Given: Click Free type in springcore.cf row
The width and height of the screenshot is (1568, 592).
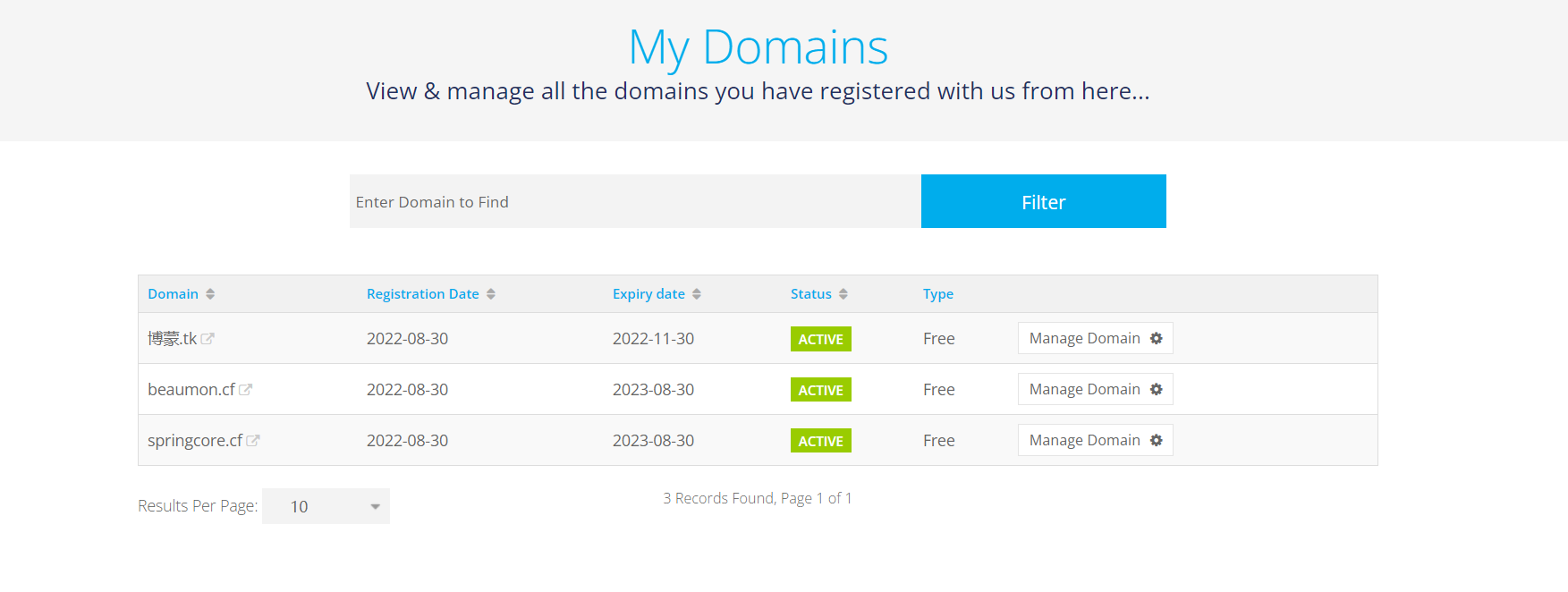Looking at the screenshot, I should coord(939,441).
